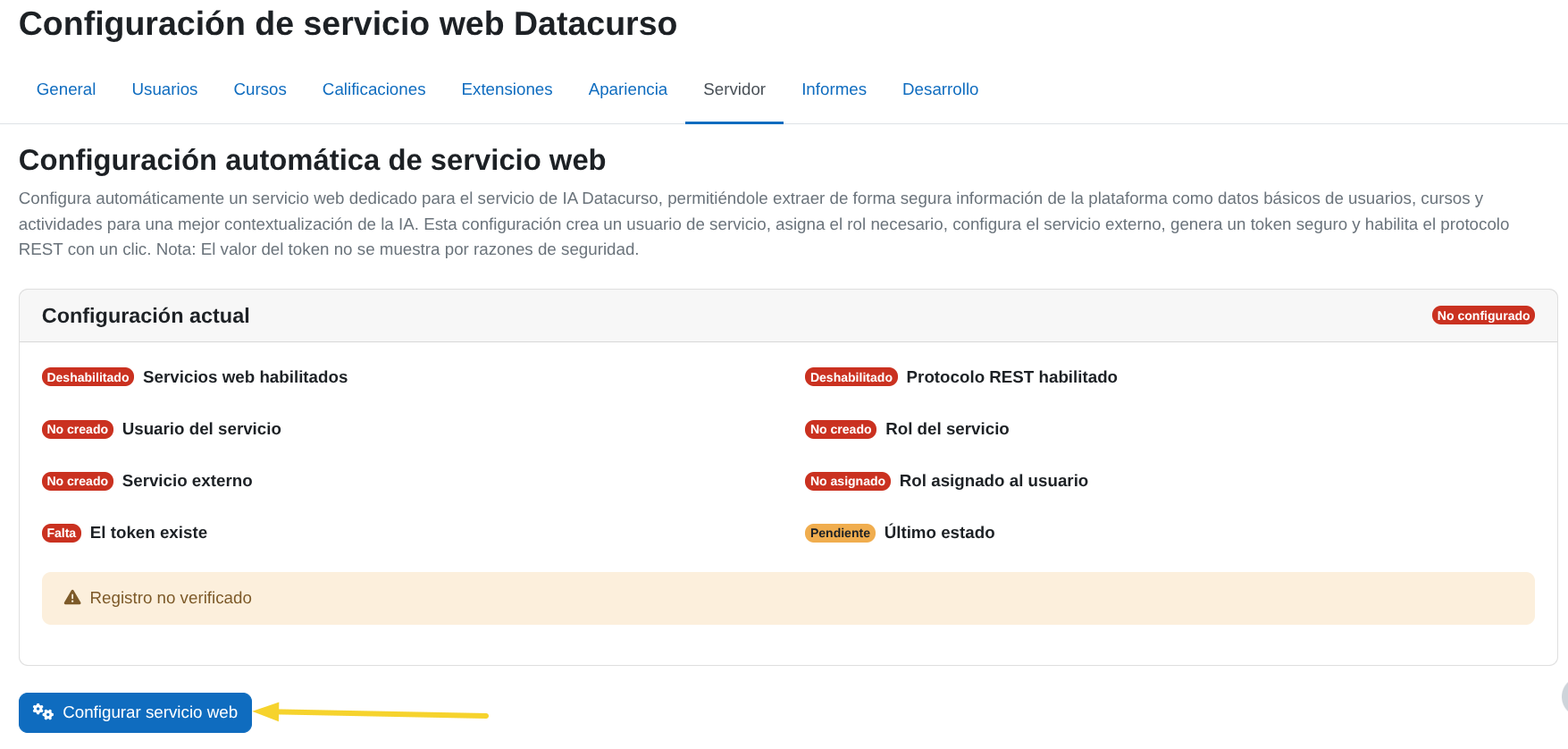Click the text Usuario del servicio
This screenshot has height=749, width=1568.
[202, 429]
